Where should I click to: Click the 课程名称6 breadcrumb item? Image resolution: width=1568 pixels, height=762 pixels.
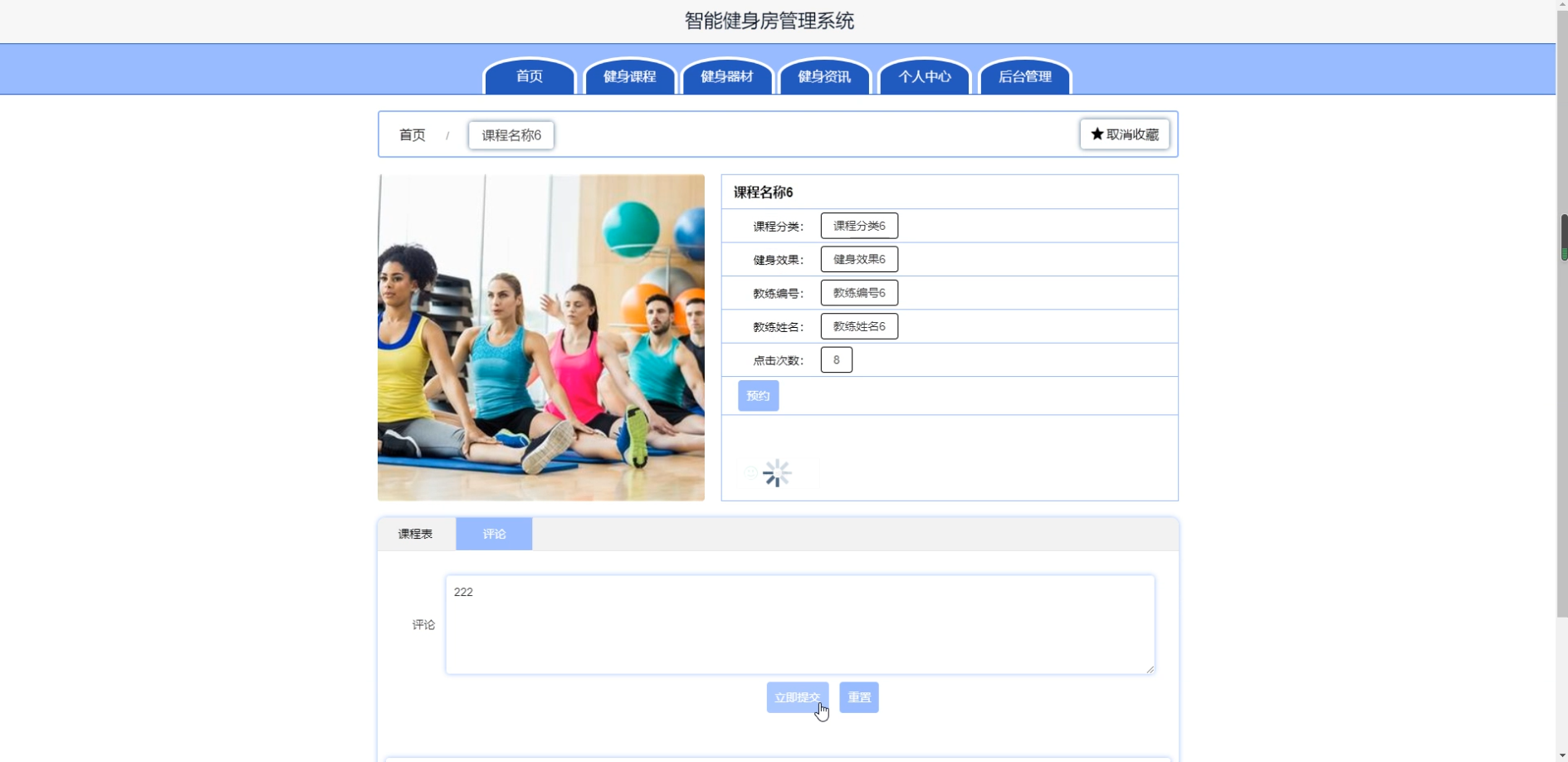pos(511,135)
